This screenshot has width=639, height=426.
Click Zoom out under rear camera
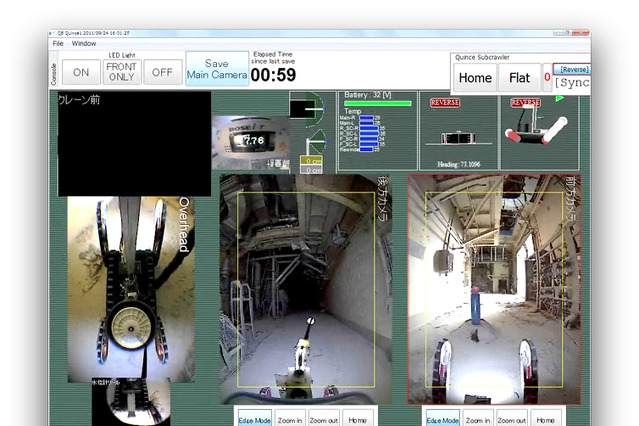[324, 419]
